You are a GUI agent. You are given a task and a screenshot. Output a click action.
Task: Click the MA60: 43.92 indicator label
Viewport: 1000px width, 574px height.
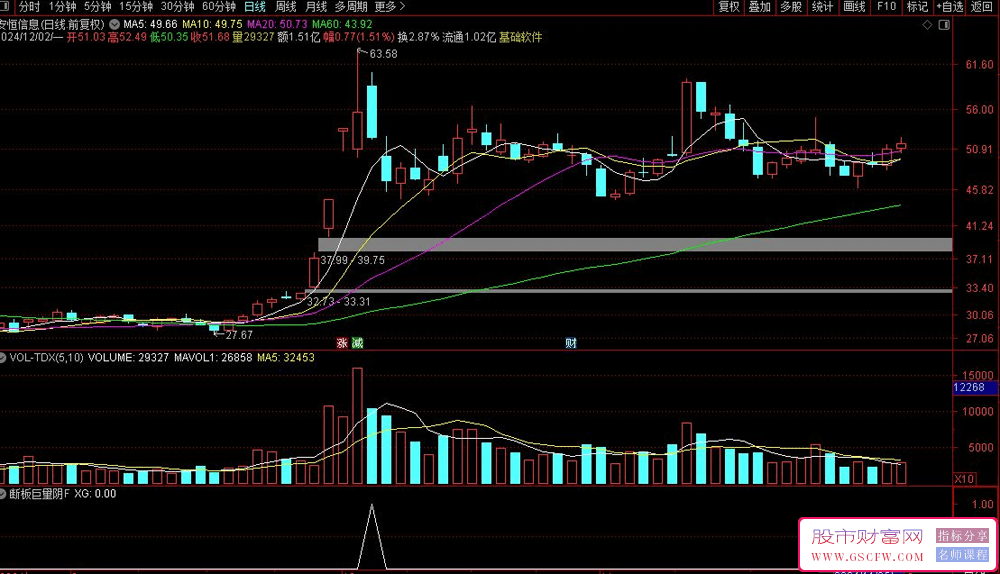click(x=342, y=24)
